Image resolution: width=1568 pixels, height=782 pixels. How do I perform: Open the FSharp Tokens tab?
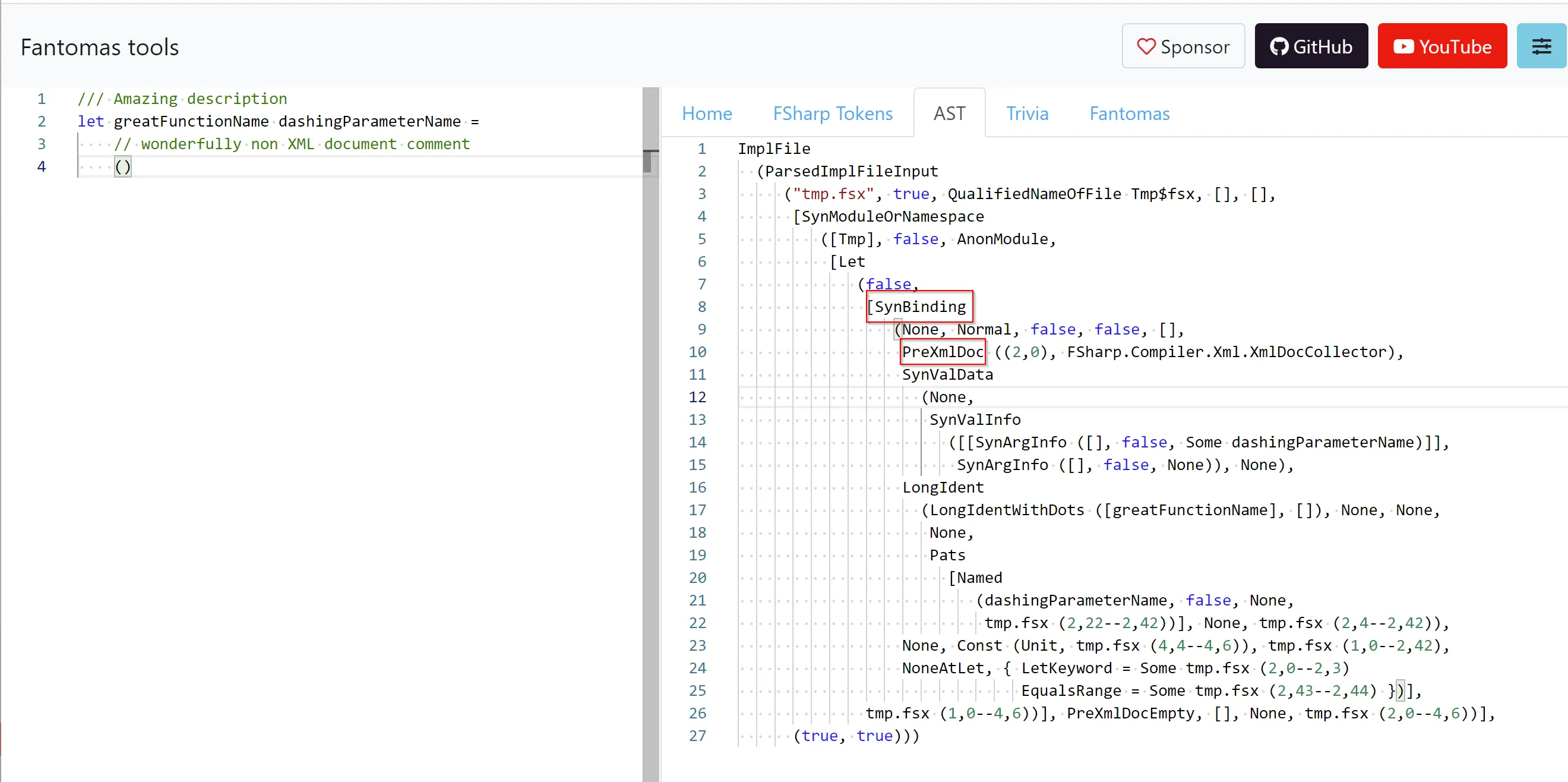tap(833, 113)
